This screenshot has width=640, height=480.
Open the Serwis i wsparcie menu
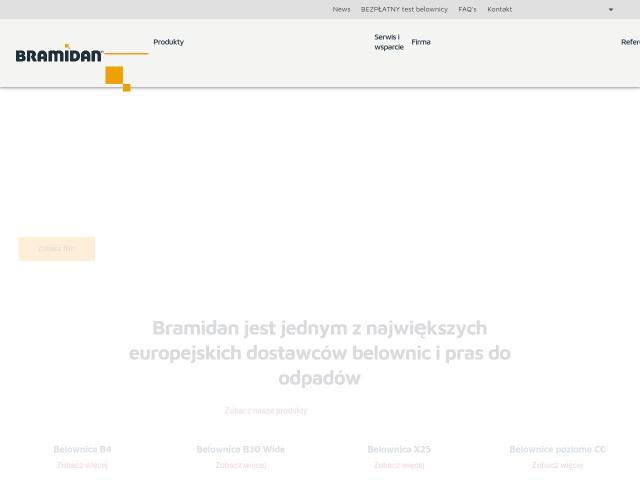pyautogui.click(x=389, y=42)
